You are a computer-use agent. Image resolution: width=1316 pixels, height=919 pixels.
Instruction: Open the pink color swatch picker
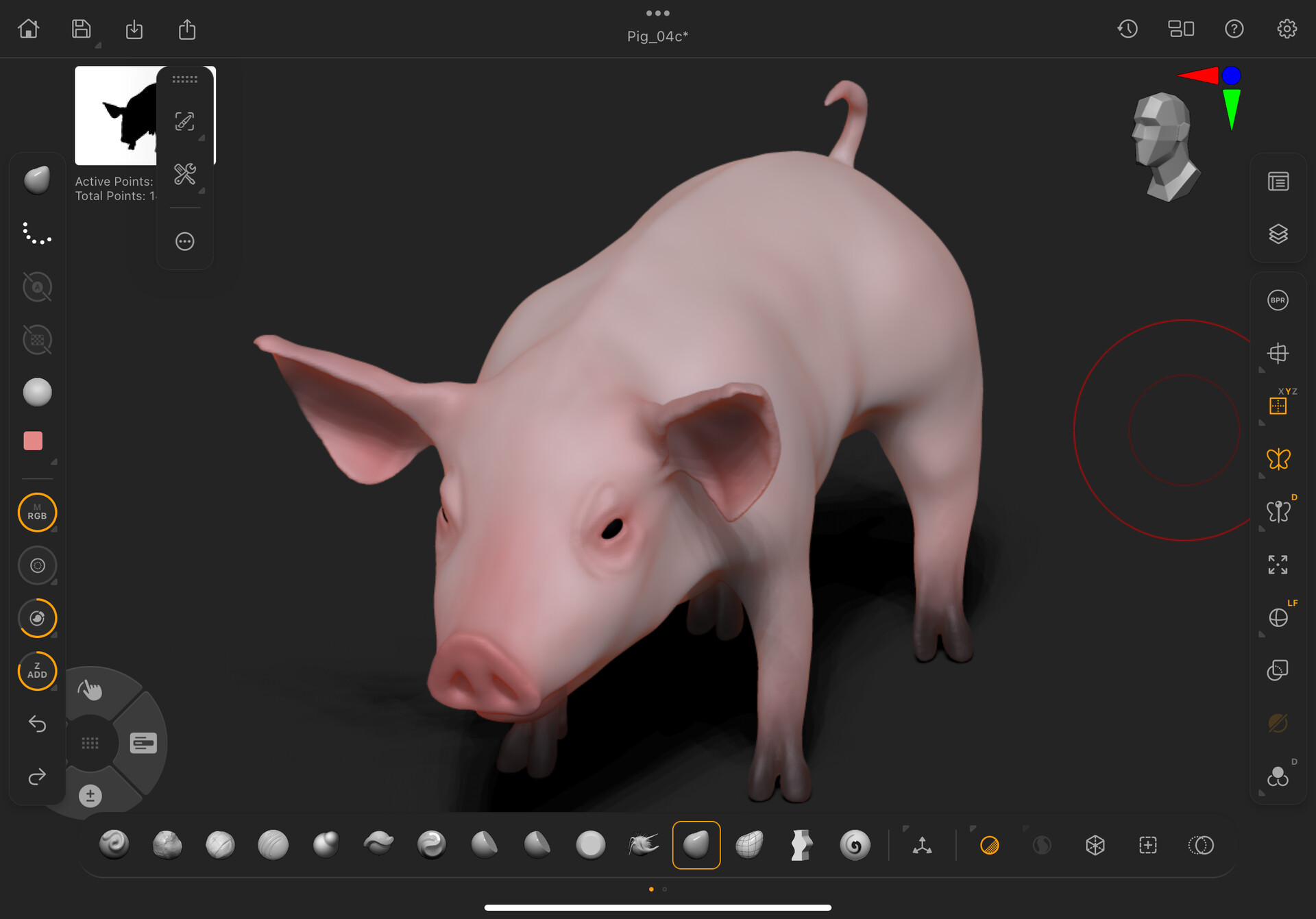pos(32,441)
